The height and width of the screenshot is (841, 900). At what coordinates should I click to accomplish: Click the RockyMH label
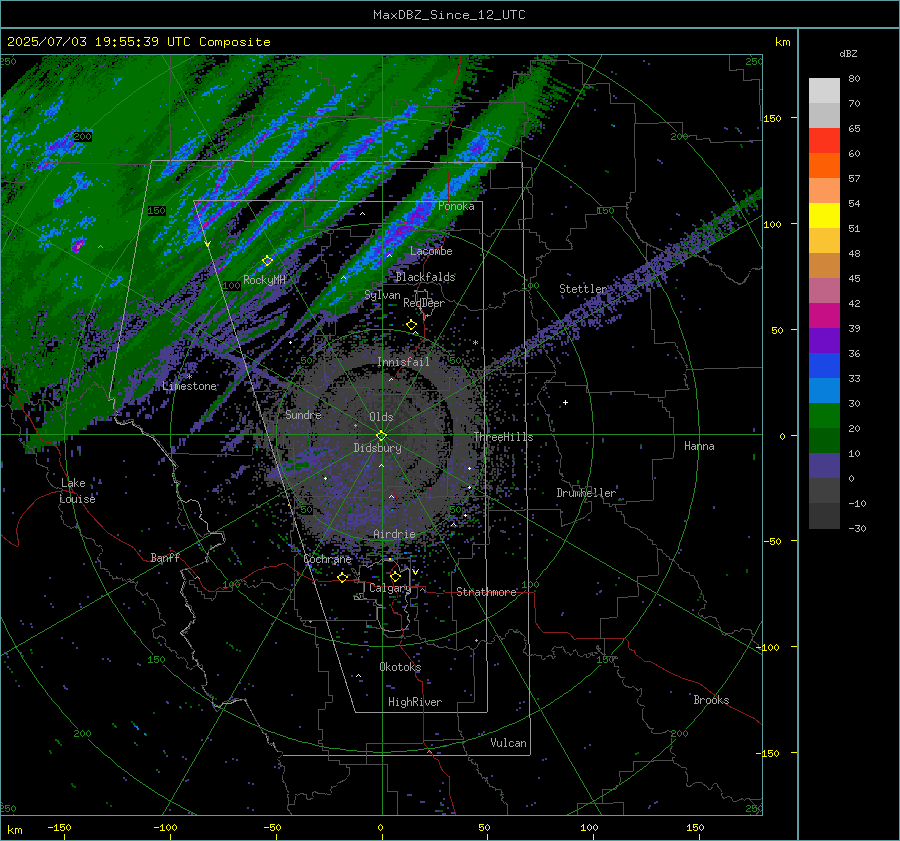(x=264, y=280)
